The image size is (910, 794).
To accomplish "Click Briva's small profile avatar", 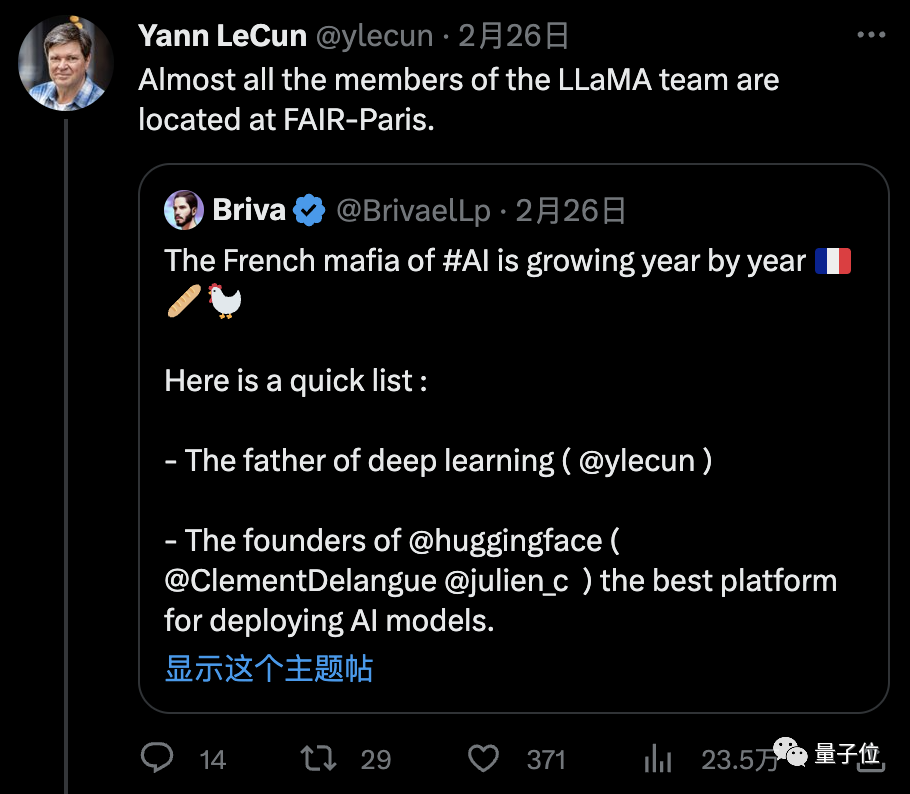I will 184,210.
